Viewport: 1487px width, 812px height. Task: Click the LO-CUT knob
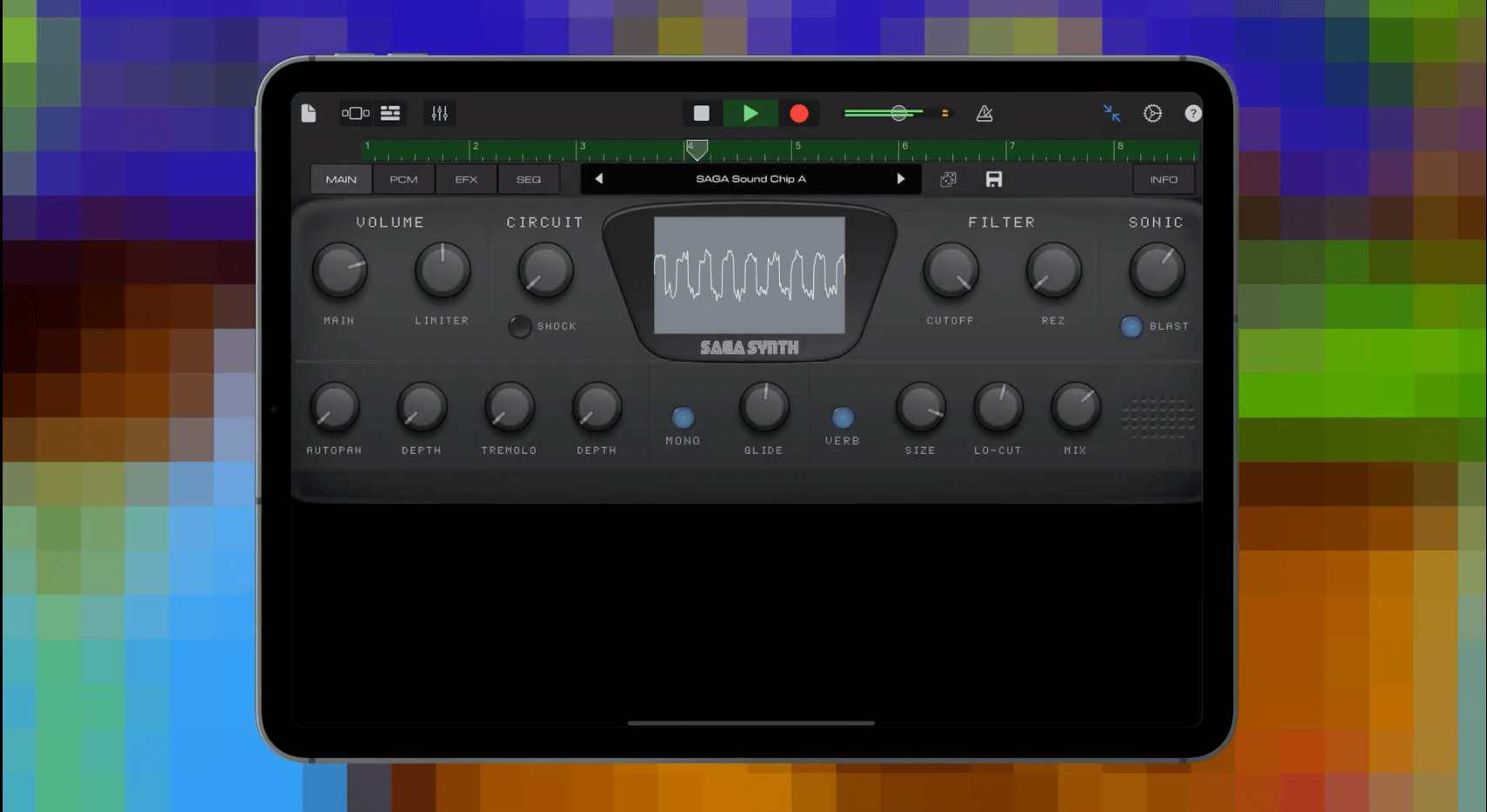point(998,407)
